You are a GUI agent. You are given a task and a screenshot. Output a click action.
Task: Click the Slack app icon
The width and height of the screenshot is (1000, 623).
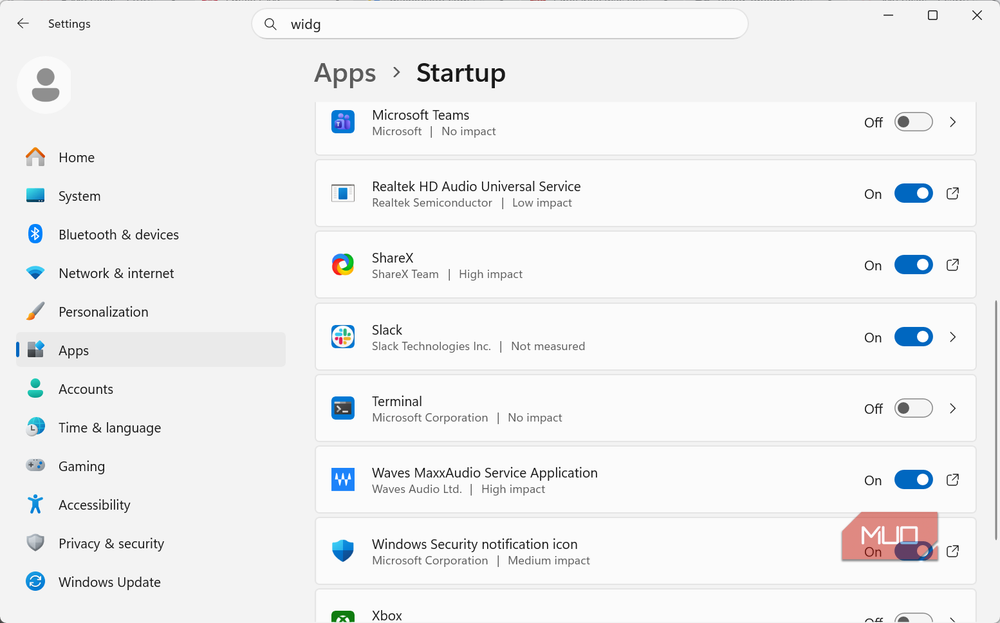(343, 337)
